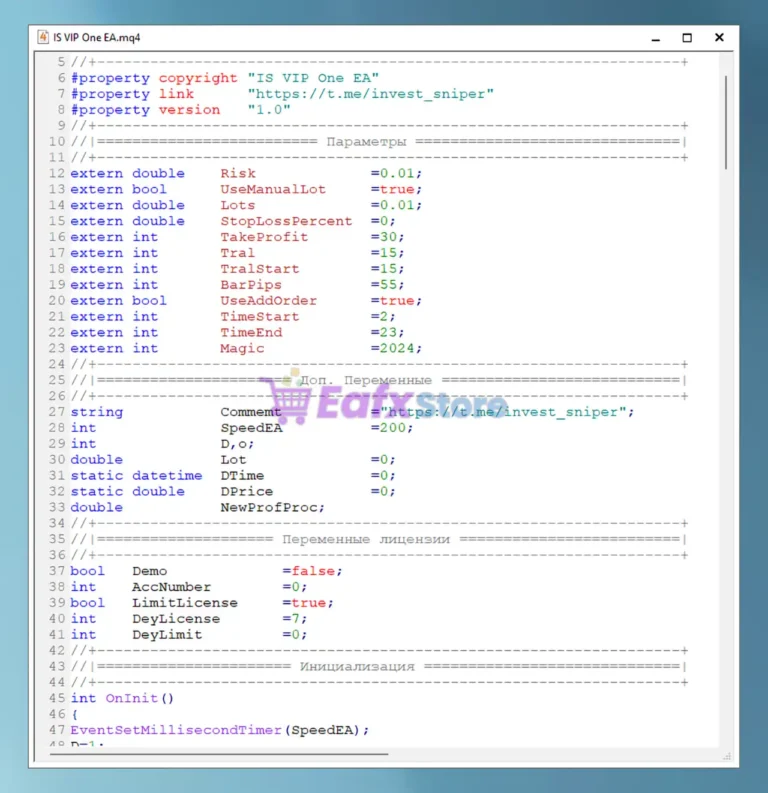Image resolution: width=768 pixels, height=793 pixels.
Task: Click the UseAddOrder variable name
Action: tap(268, 301)
